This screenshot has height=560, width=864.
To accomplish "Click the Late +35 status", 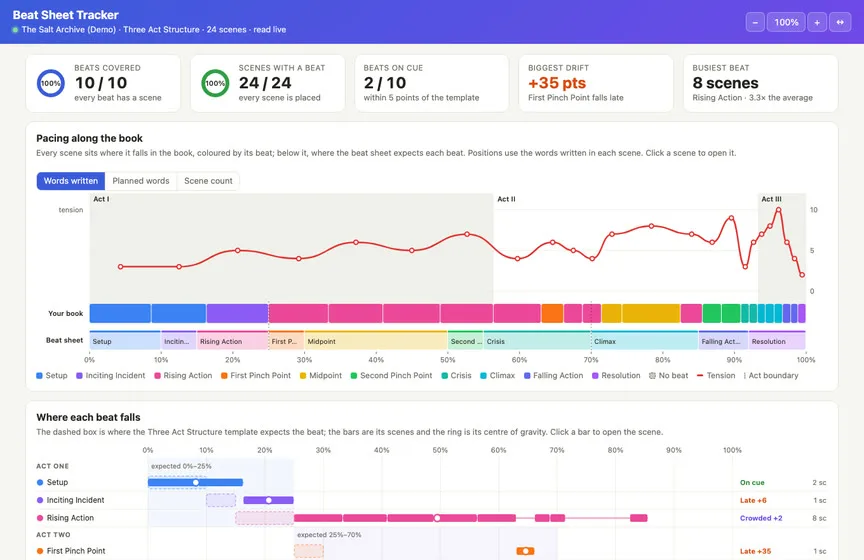I will coord(755,551).
